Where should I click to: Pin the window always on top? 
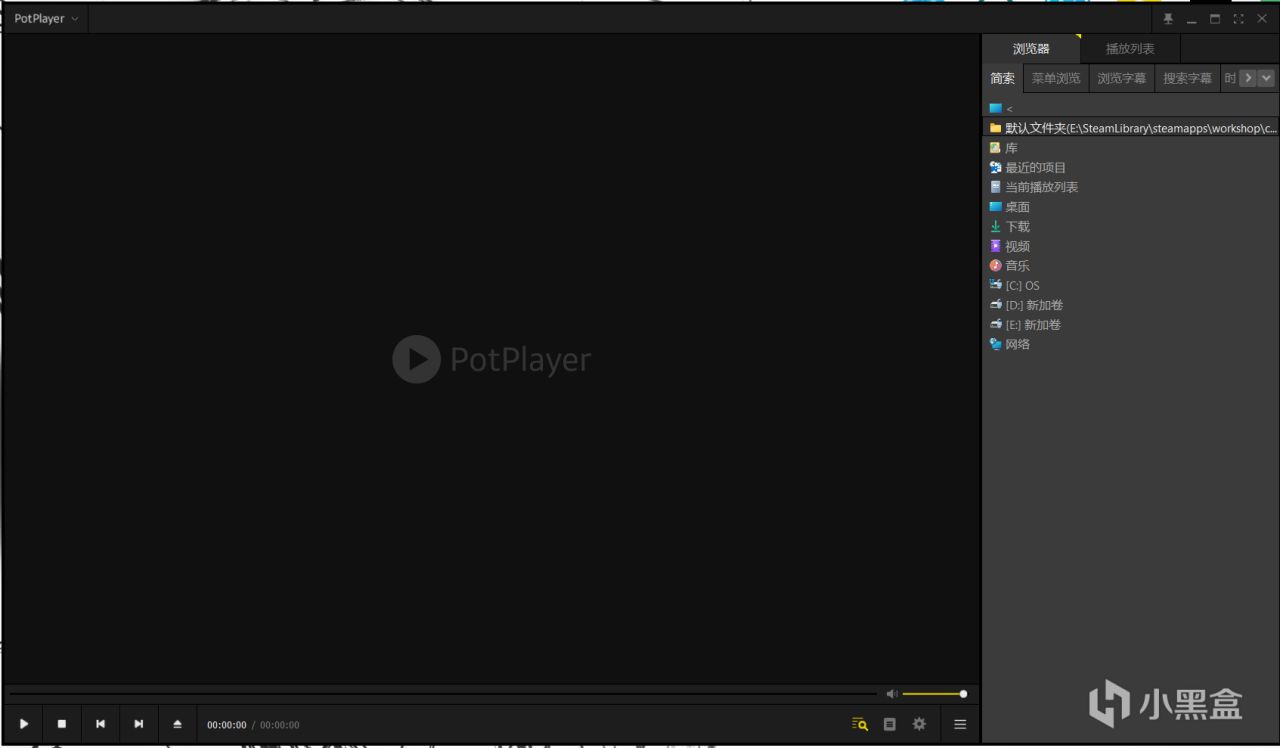pos(1168,19)
